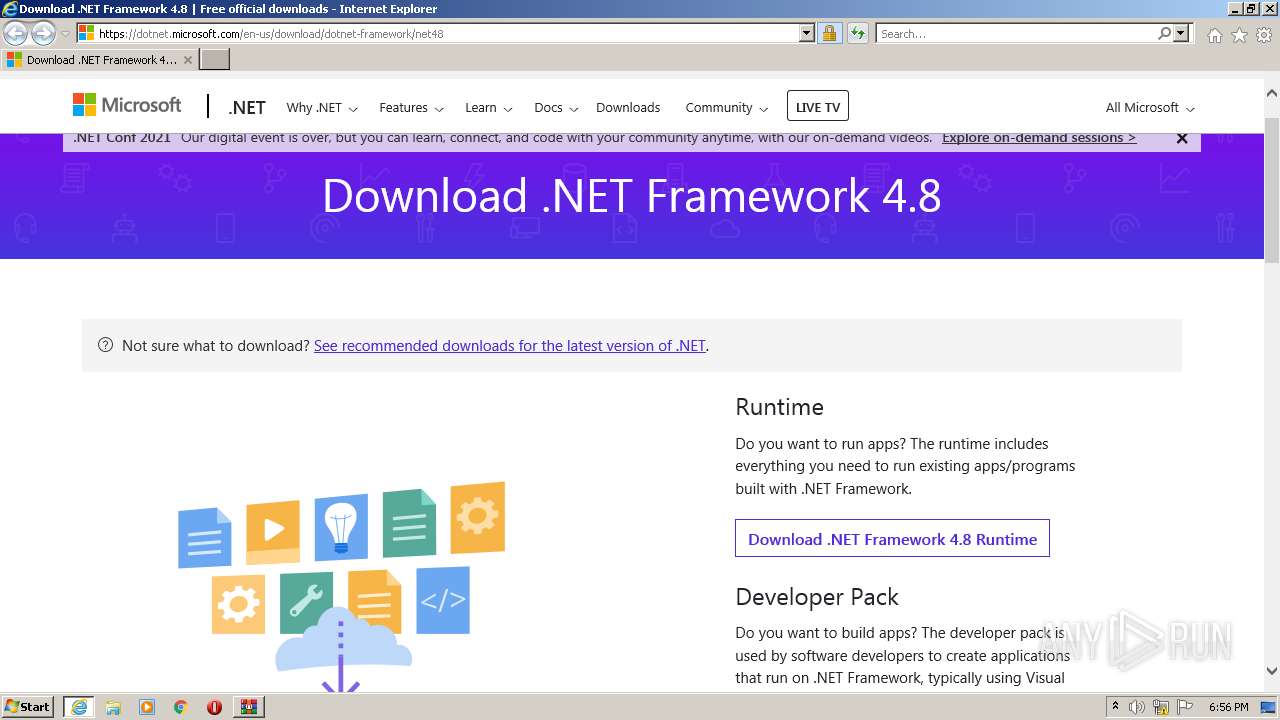Close the Download .NET Framework tab
1280x720 pixels.
coord(188,60)
